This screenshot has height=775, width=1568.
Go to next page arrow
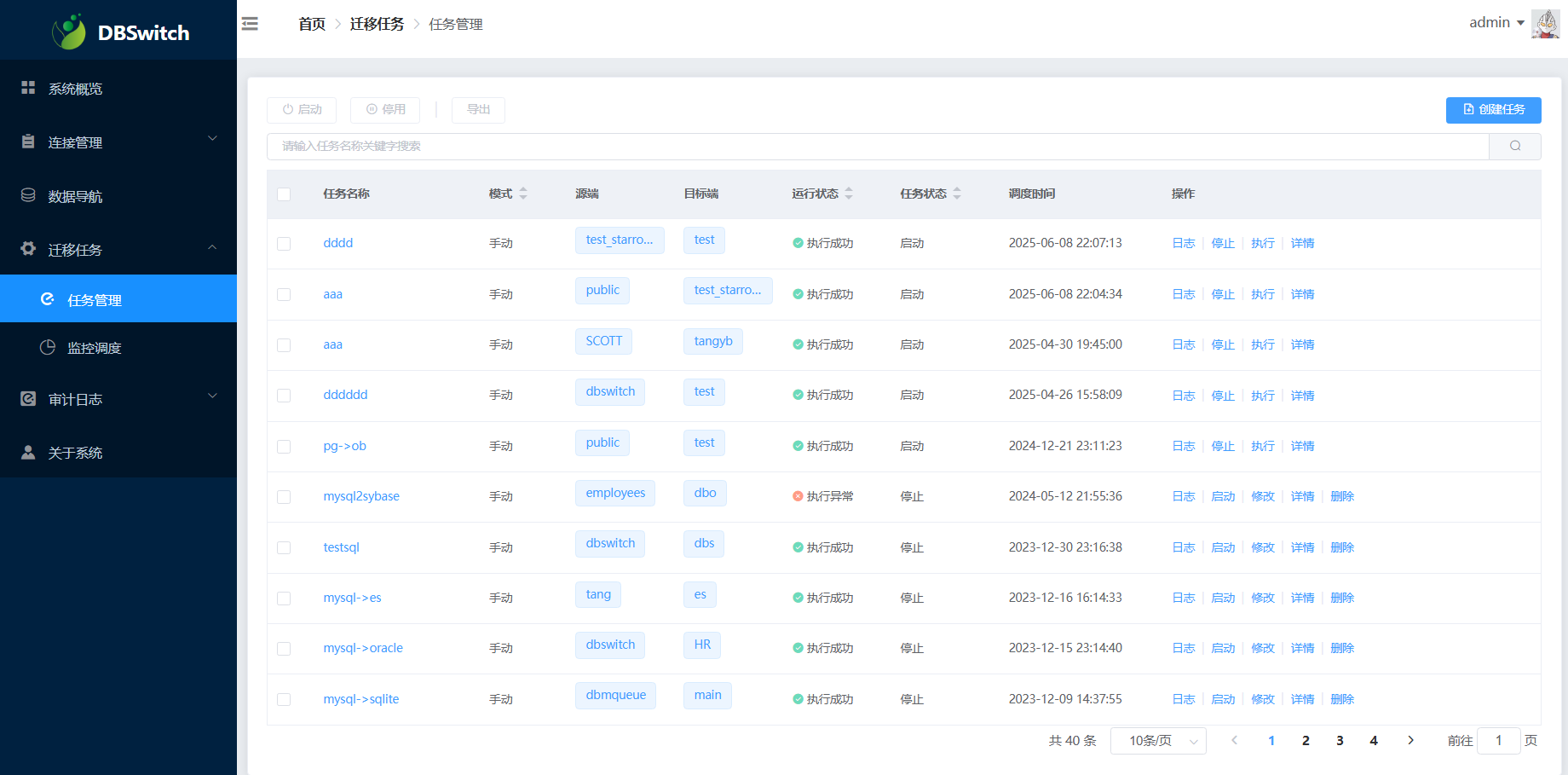pos(1410,740)
